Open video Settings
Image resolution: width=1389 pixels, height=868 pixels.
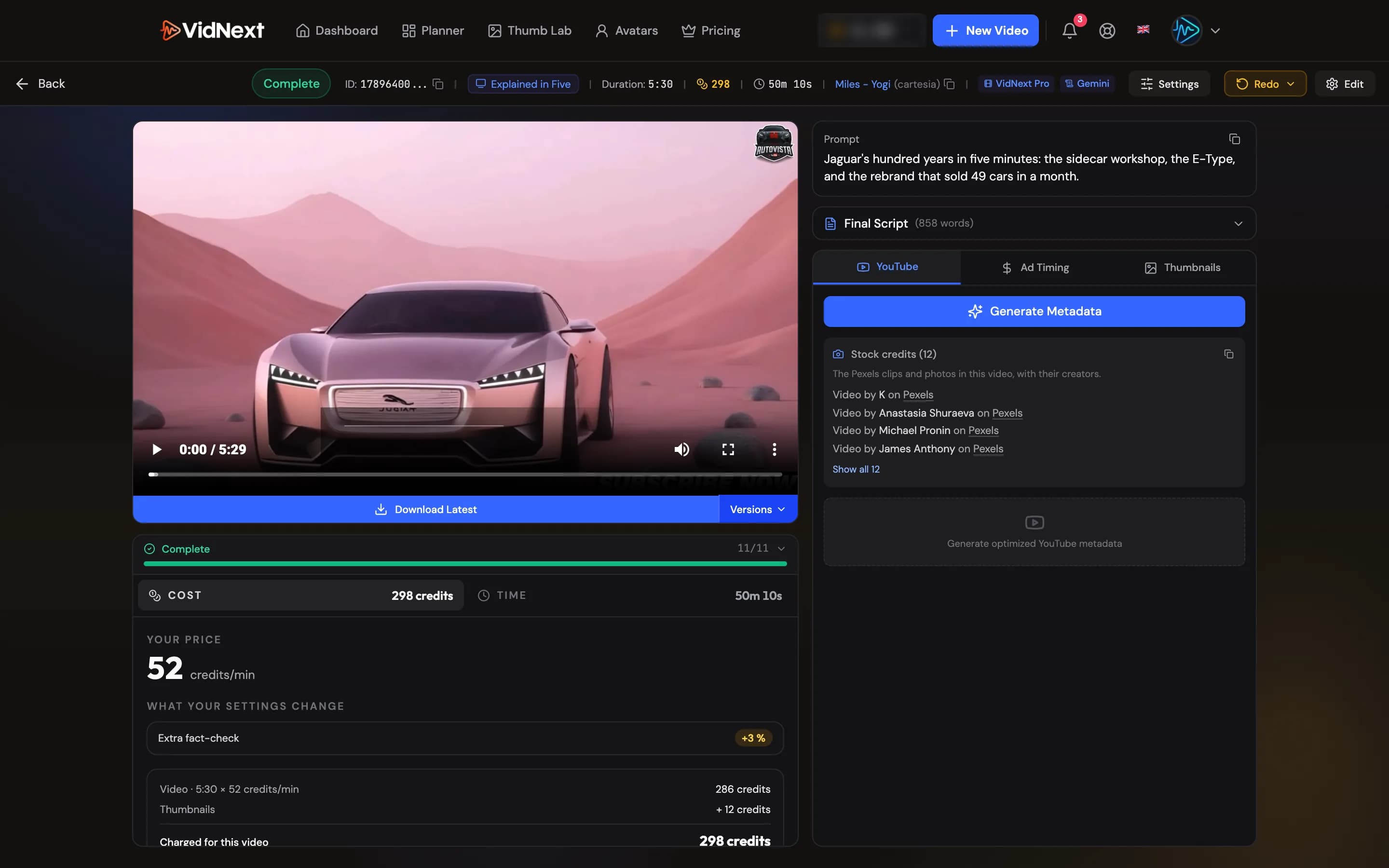(1169, 84)
